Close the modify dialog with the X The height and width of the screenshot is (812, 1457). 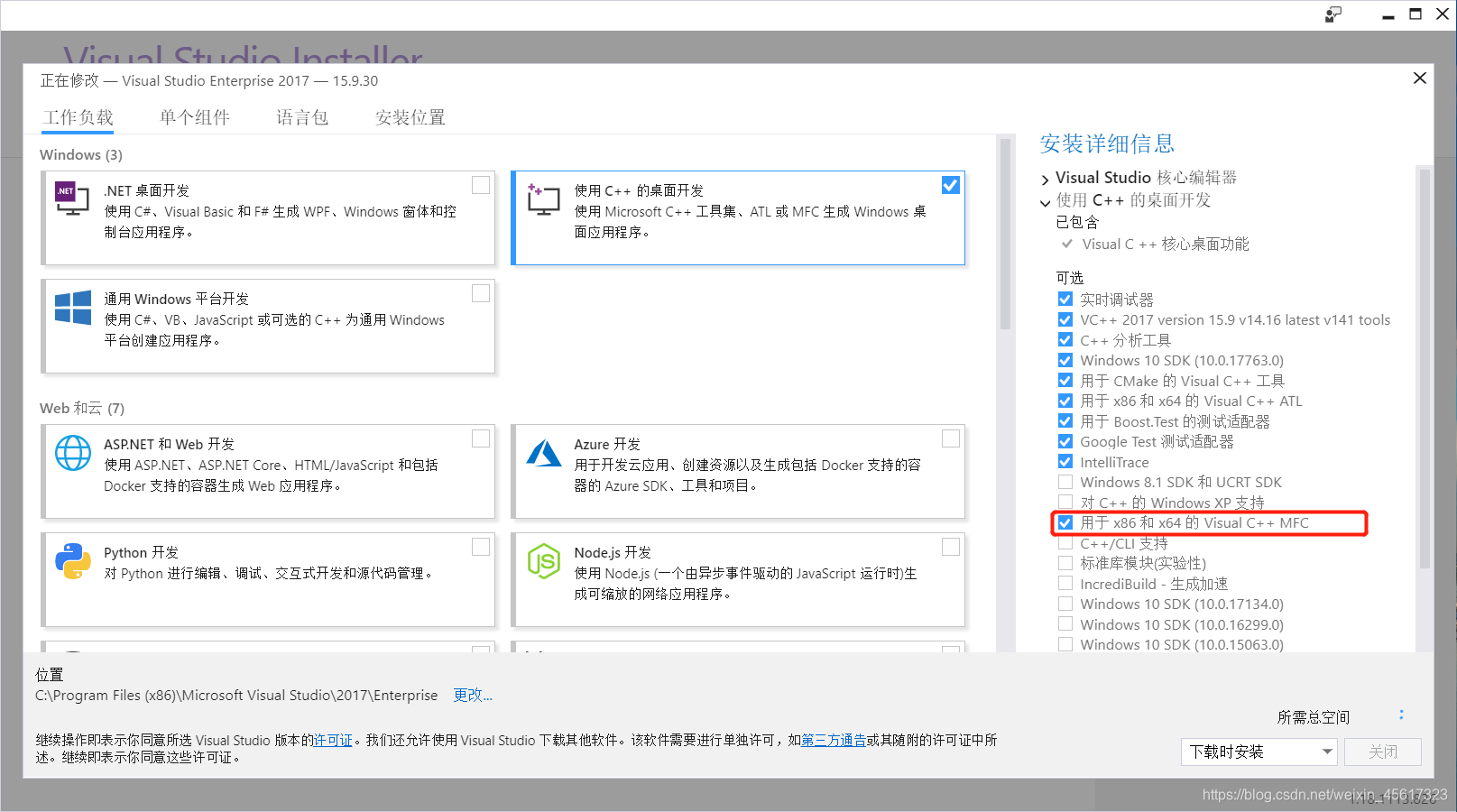(1419, 78)
